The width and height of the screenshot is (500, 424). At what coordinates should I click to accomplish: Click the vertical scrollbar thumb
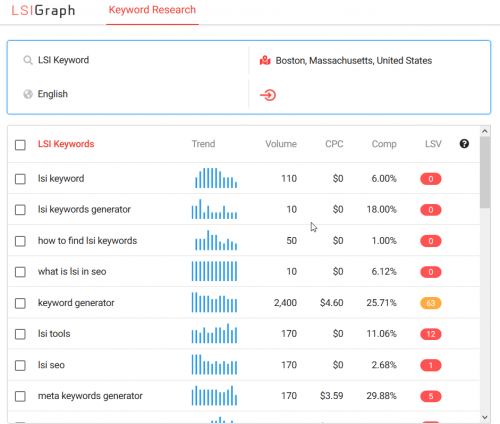point(485,172)
